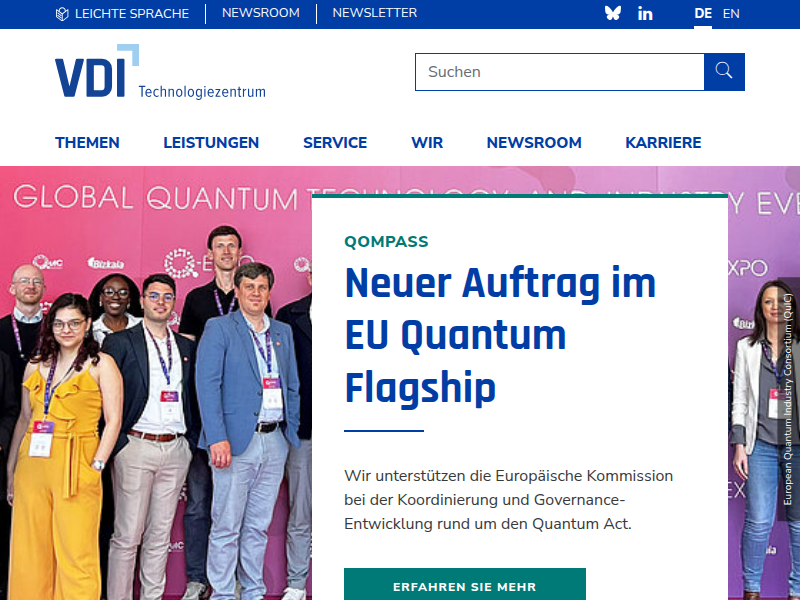Open the KARRIERE main menu
Image resolution: width=800 pixels, height=600 pixels.
(663, 142)
